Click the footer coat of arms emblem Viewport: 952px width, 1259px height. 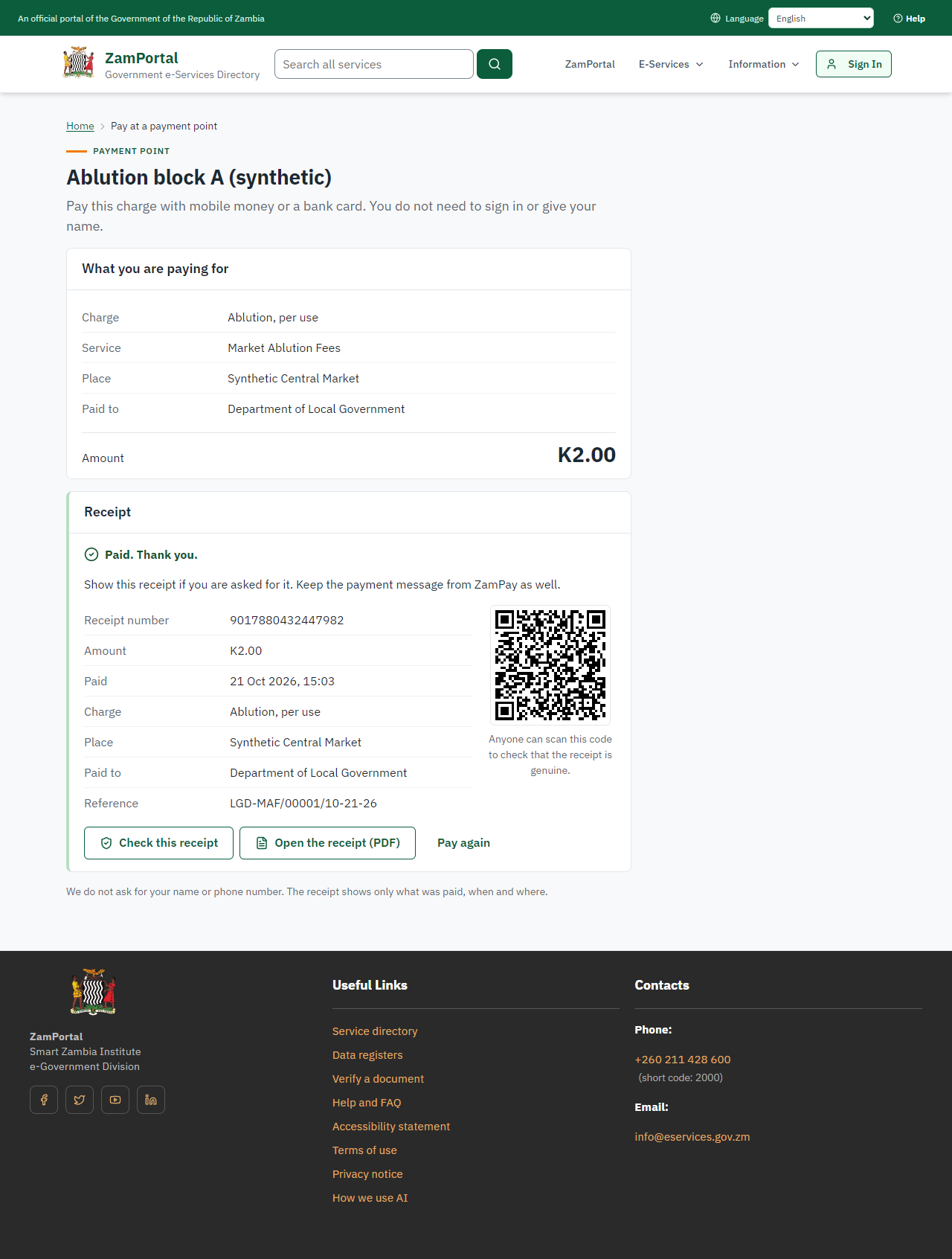click(x=93, y=992)
